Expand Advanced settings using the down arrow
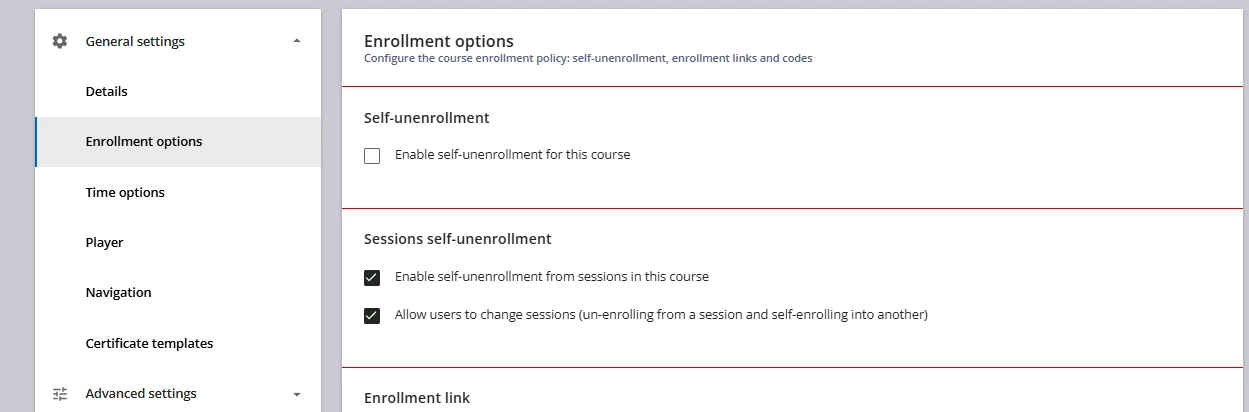 coord(296,394)
